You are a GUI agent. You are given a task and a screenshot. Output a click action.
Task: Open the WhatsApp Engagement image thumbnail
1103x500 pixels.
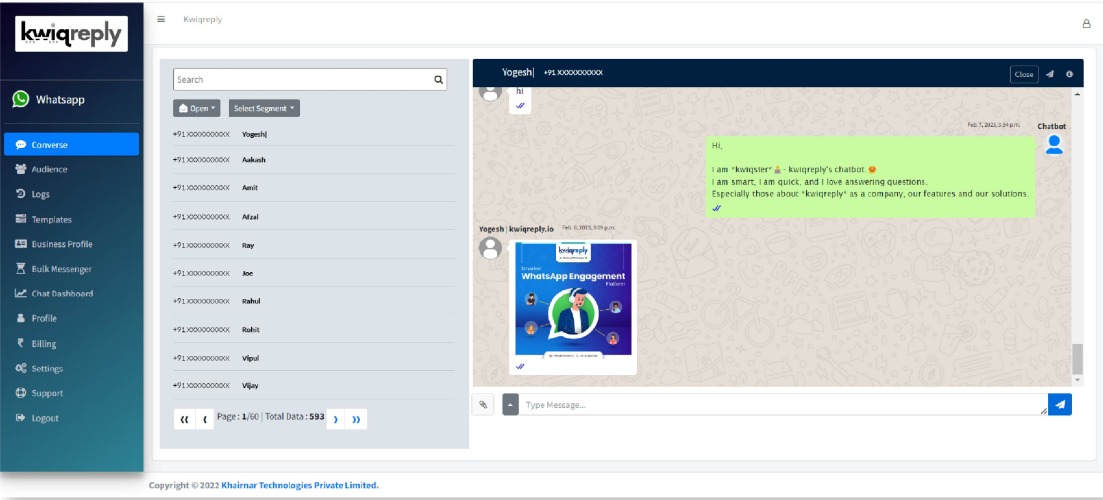click(573, 299)
